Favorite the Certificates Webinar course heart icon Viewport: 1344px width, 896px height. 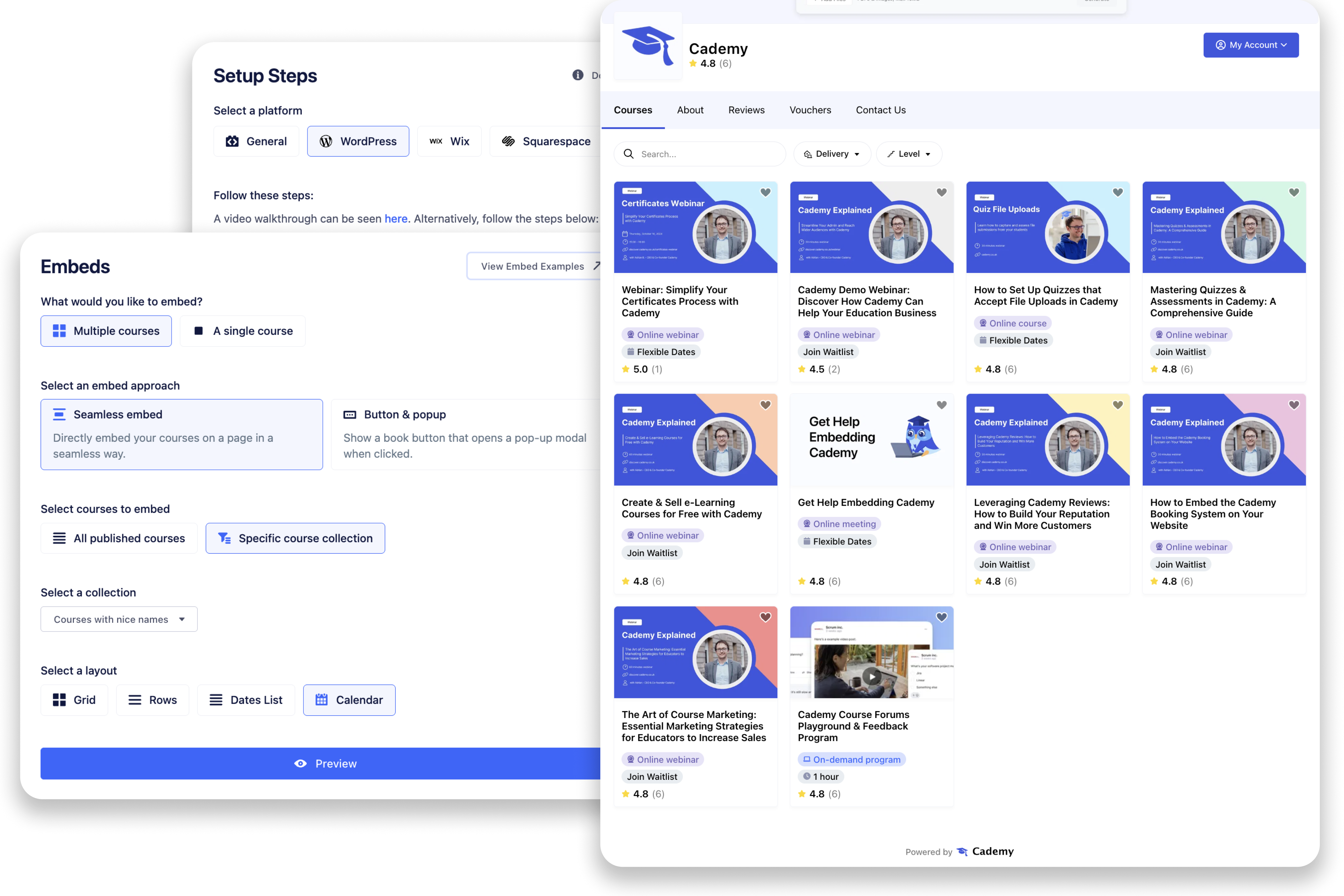point(765,193)
